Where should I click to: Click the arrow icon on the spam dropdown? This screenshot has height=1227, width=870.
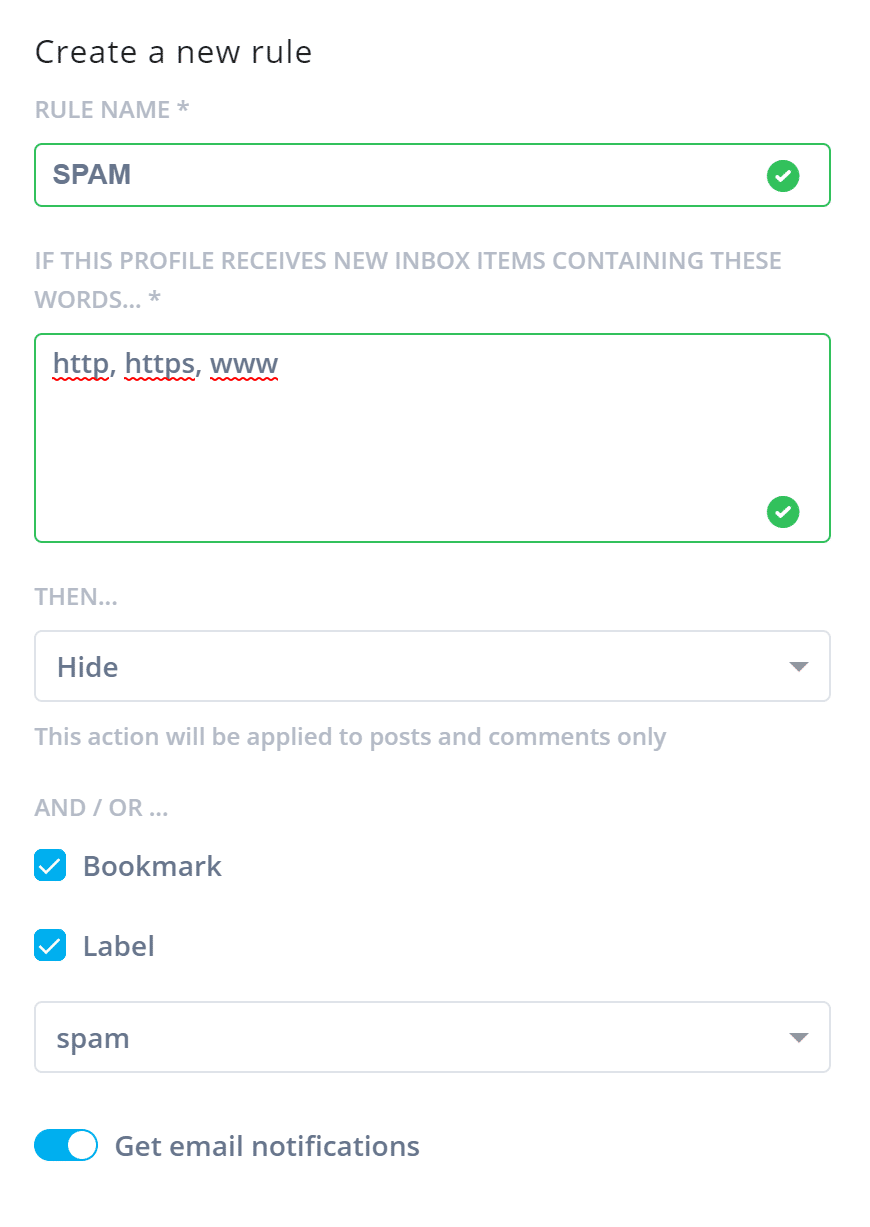798,1038
